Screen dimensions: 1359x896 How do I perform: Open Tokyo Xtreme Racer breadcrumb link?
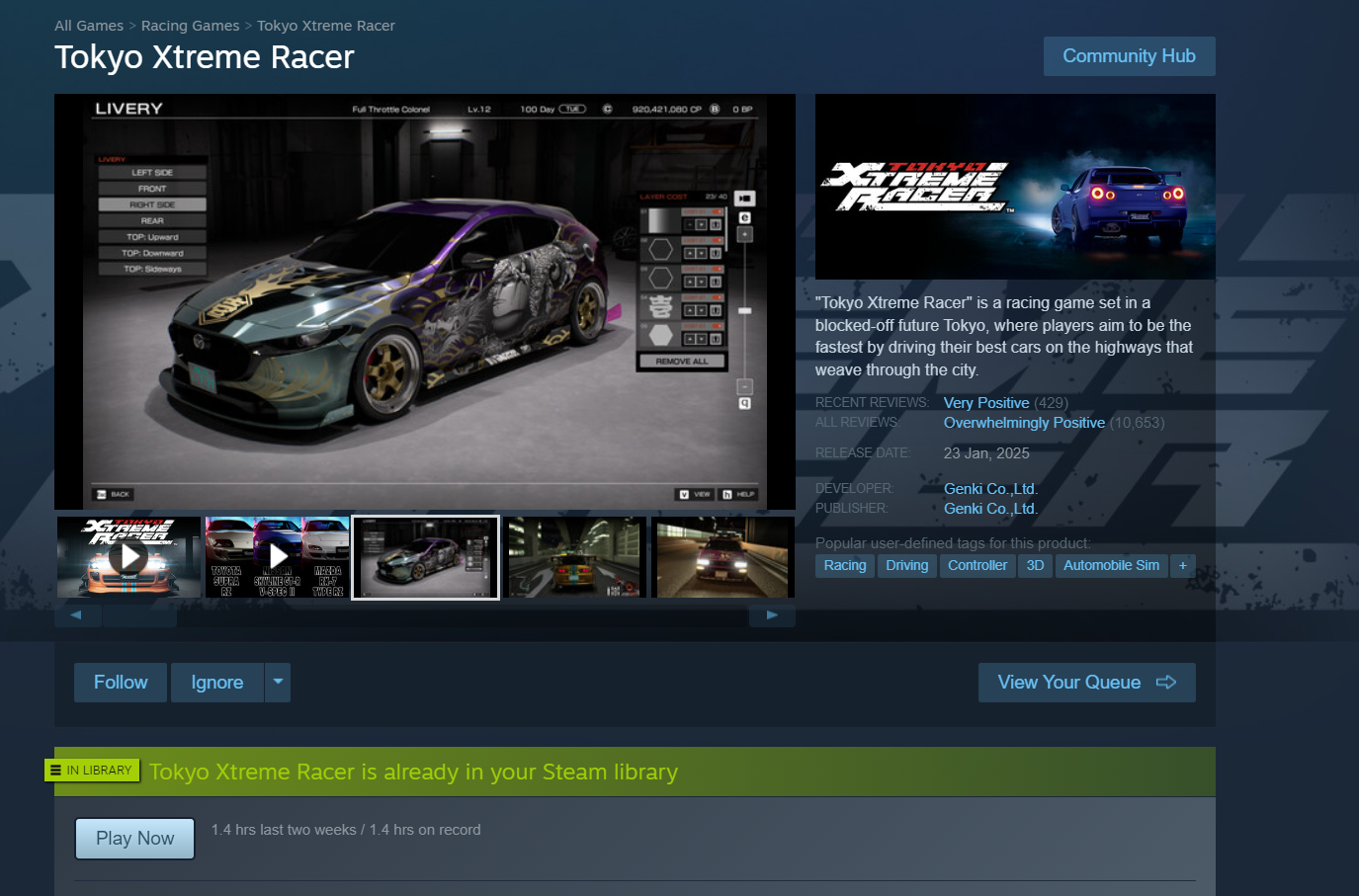click(x=326, y=26)
